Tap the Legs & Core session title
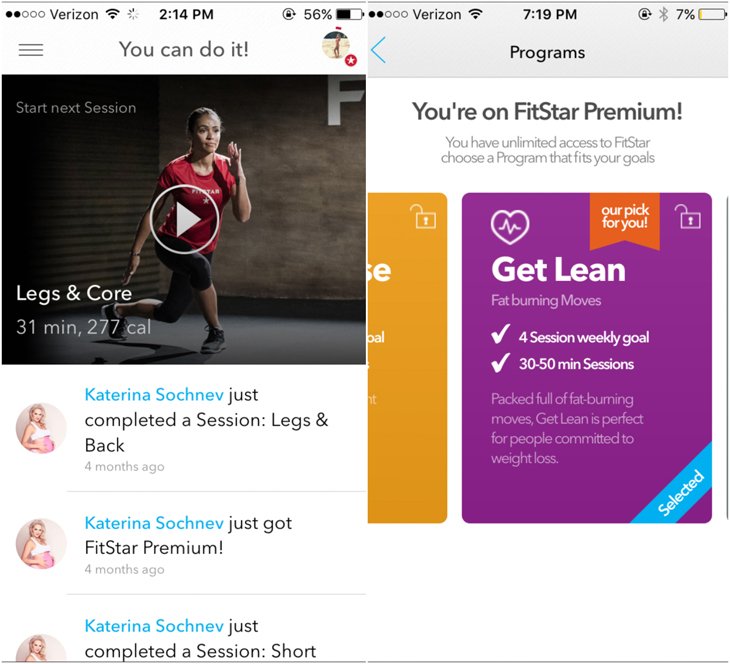 click(x=74, y=293)
